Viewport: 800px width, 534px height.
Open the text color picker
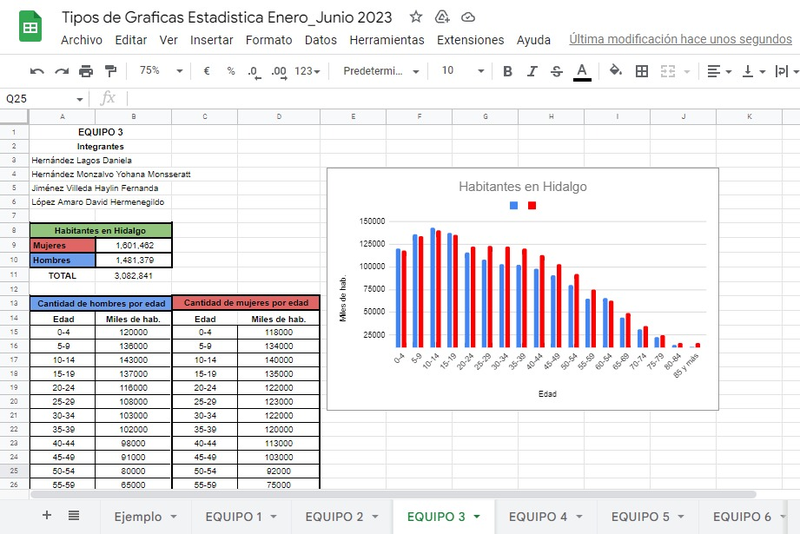coord(582,72)
